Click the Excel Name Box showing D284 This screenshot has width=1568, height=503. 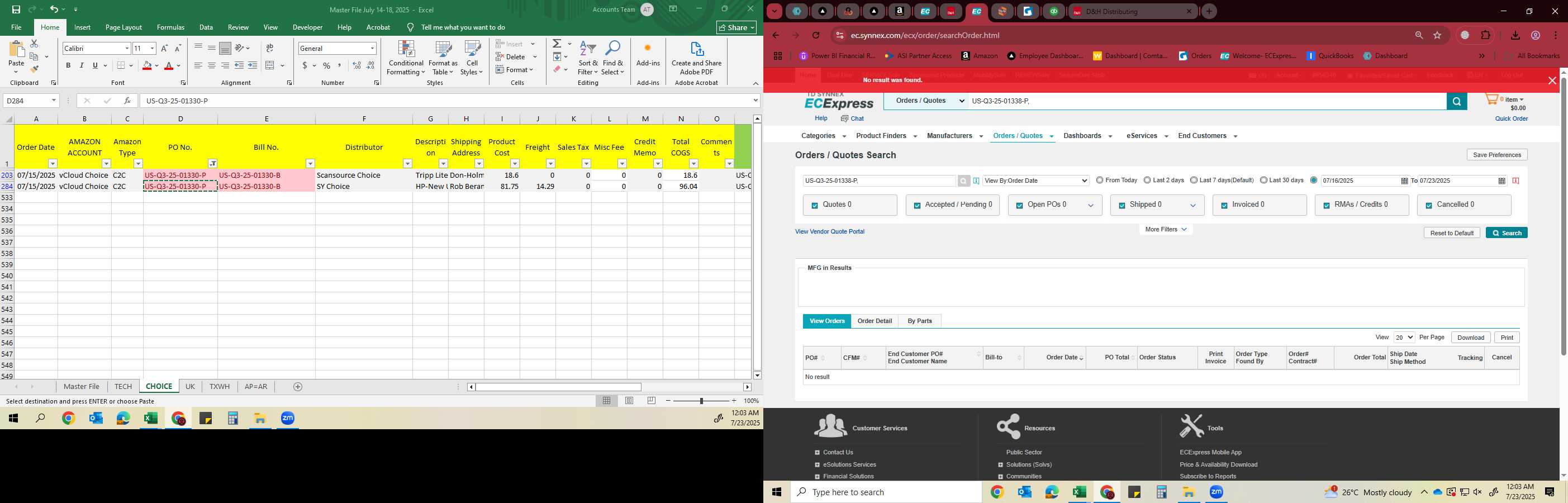click(x=30, y=101)
